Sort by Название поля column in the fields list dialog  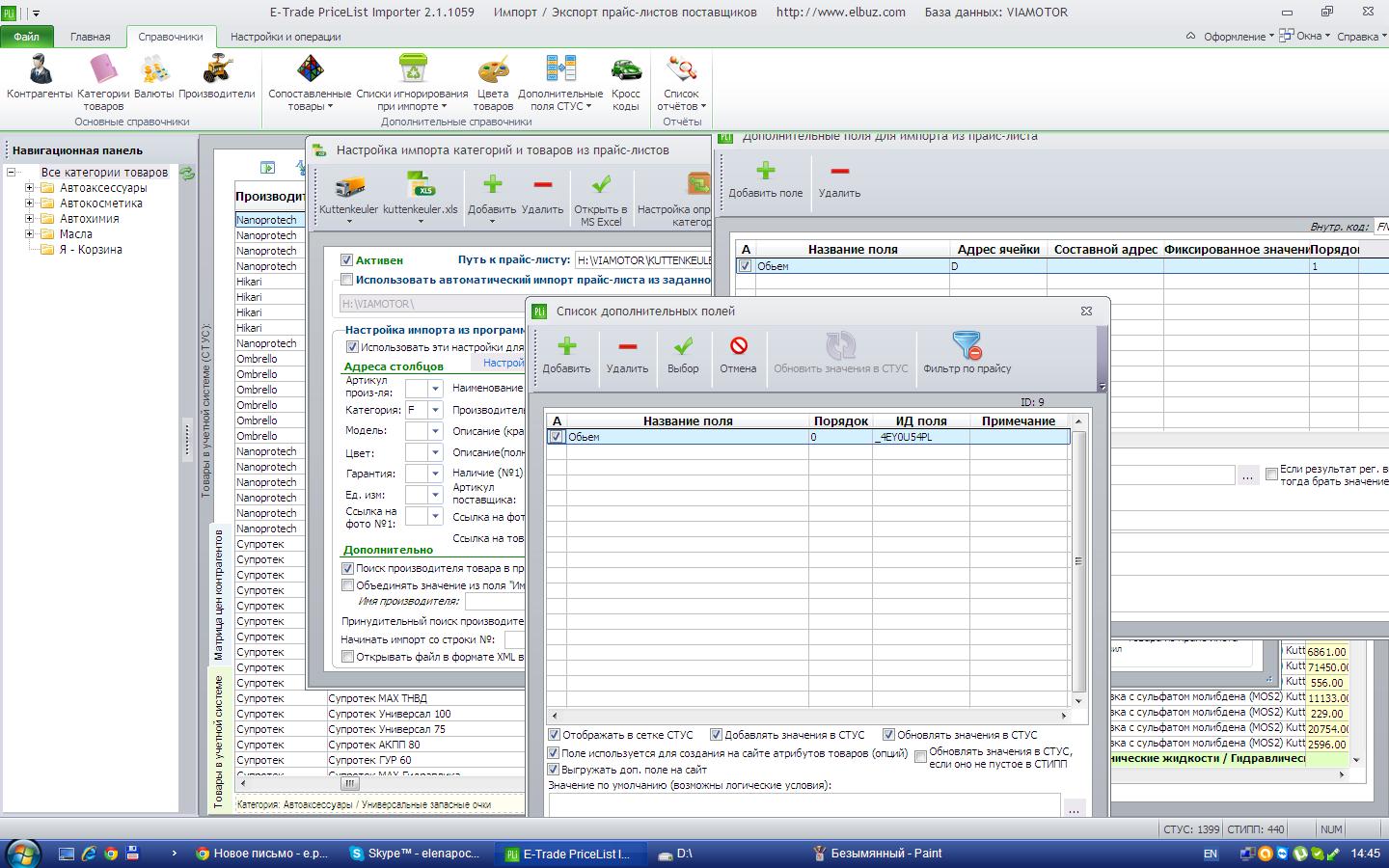688,421
